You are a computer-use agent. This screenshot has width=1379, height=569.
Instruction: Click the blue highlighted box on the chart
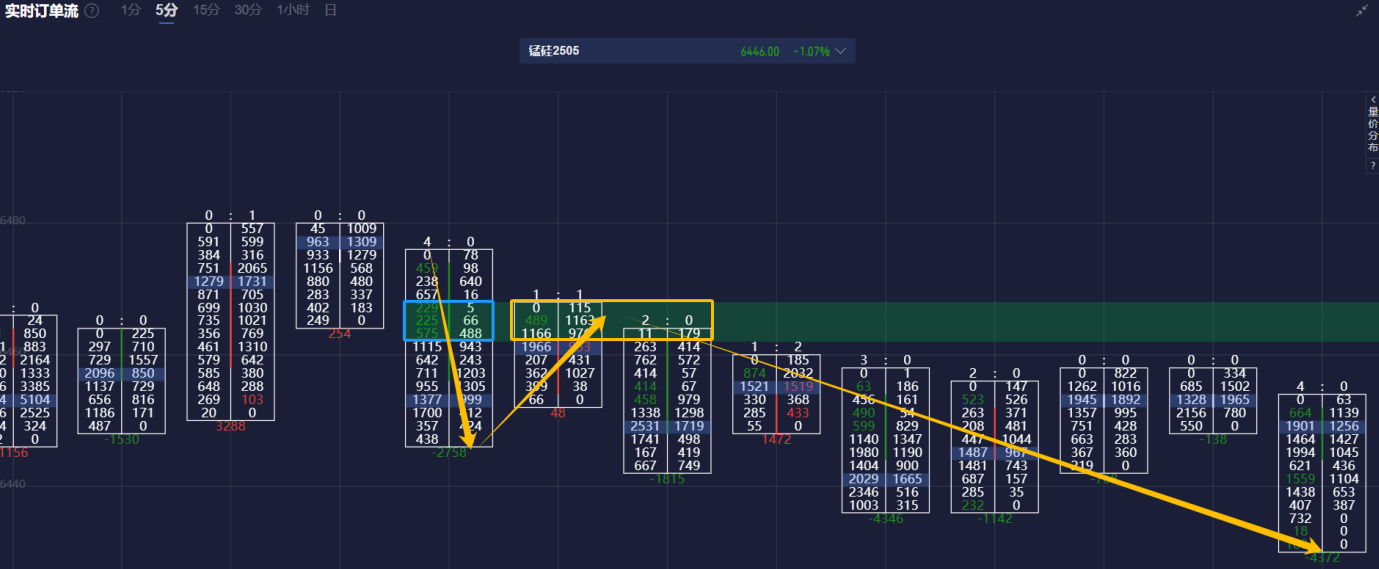click(x=448, y=320)
